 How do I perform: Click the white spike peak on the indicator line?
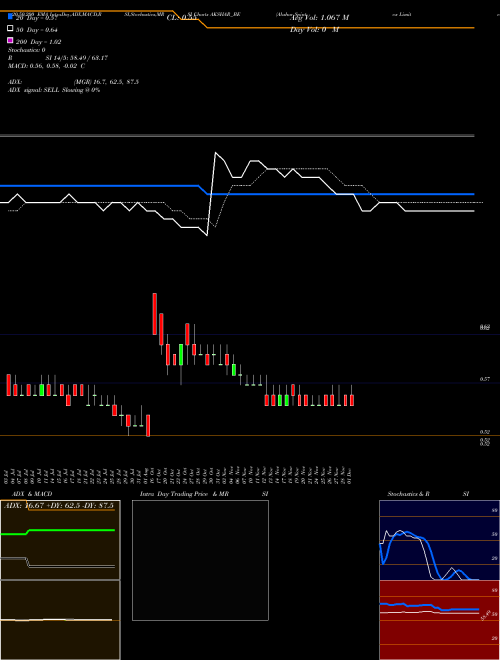(x=215, y=153)
